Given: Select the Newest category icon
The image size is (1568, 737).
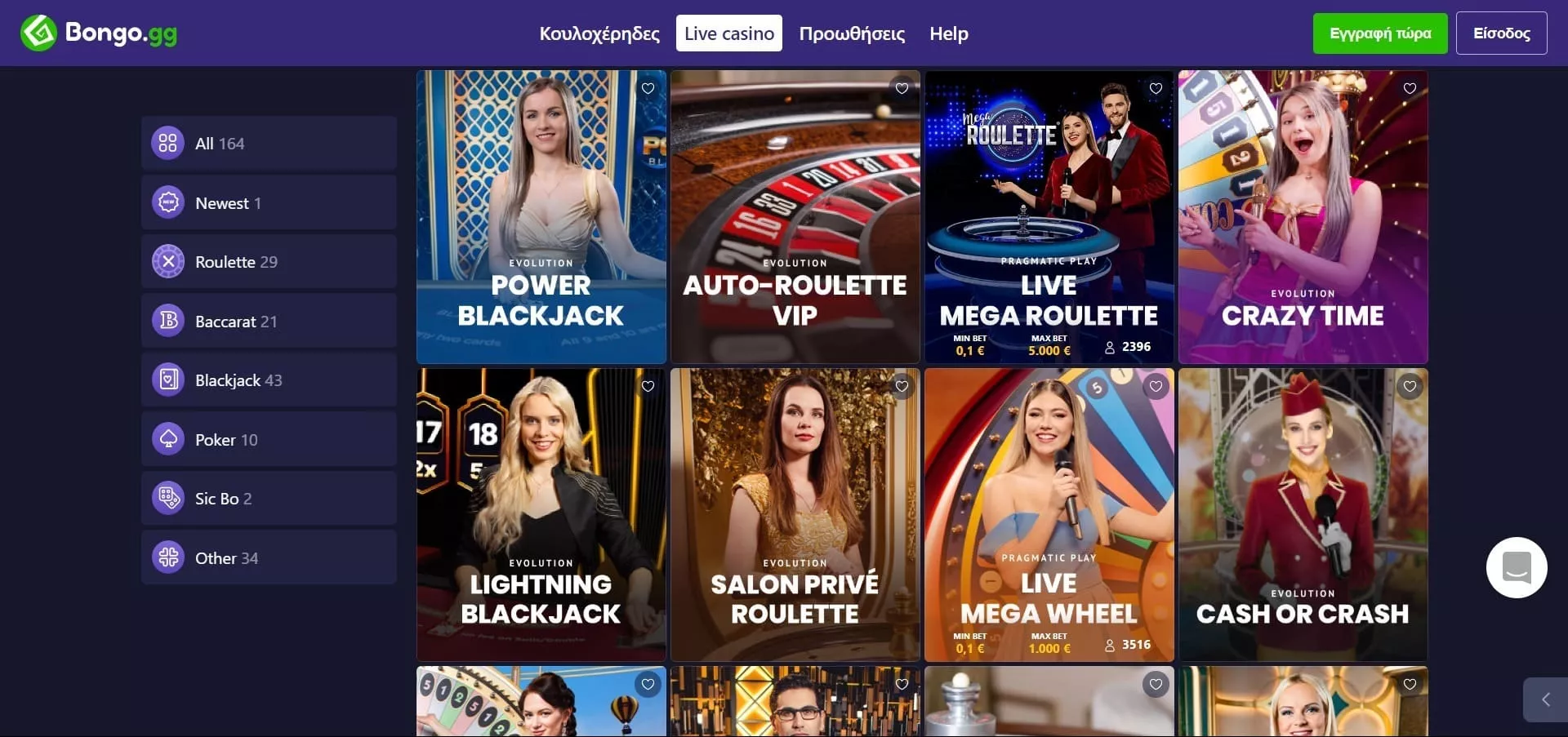Looking at the screenshot, I should [x=168, y=202].
